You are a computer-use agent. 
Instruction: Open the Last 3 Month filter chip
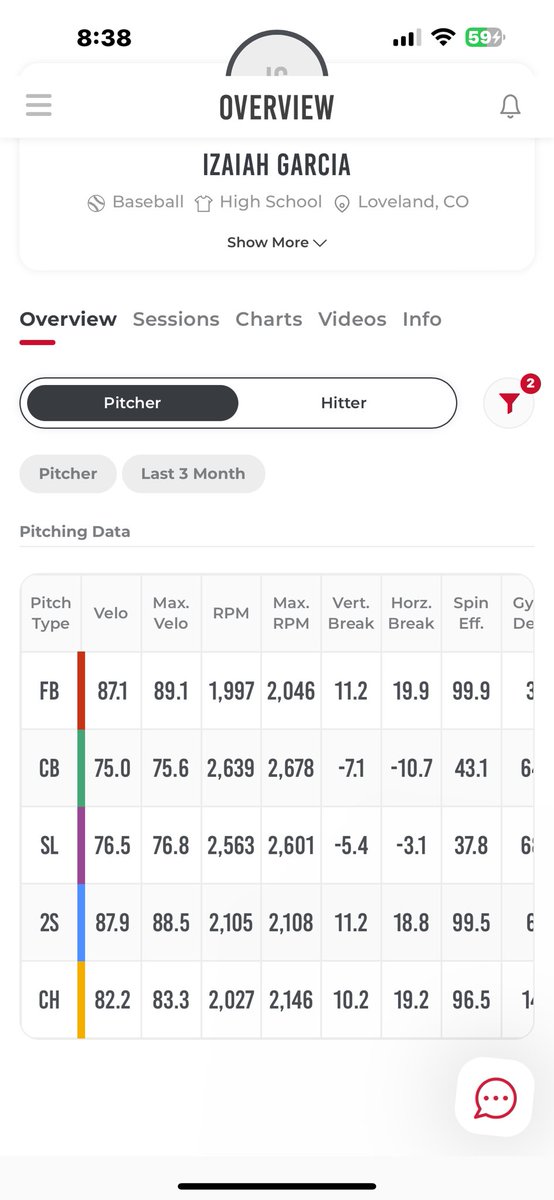[193, 474]
